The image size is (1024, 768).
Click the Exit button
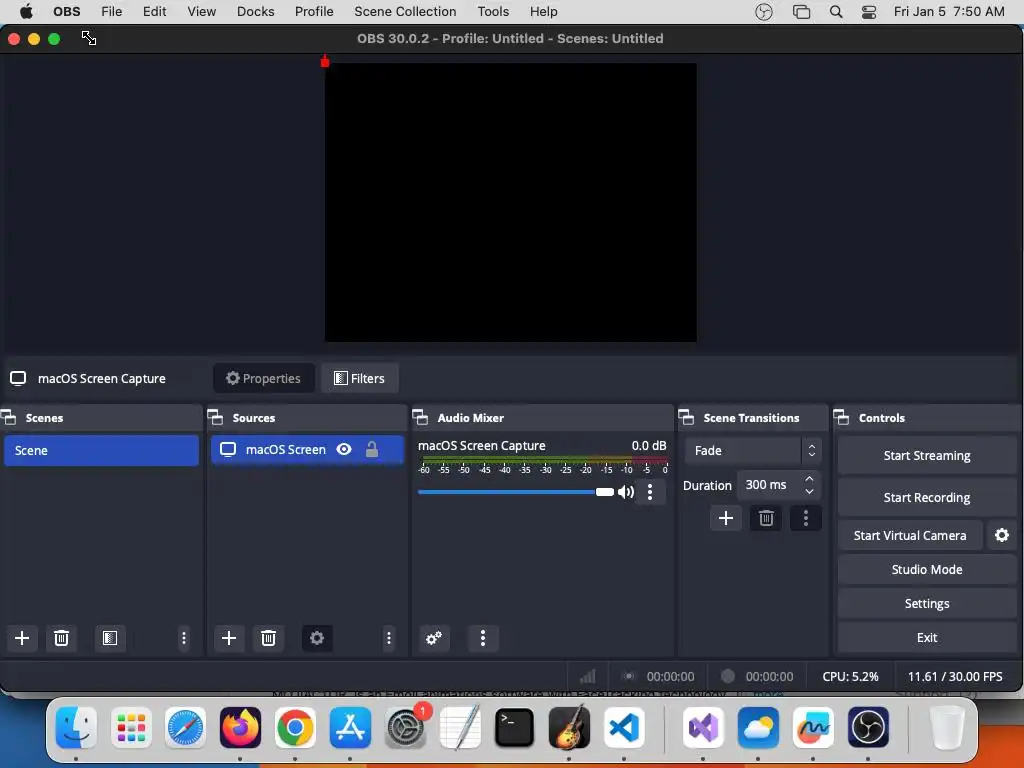tap(927, 637)
